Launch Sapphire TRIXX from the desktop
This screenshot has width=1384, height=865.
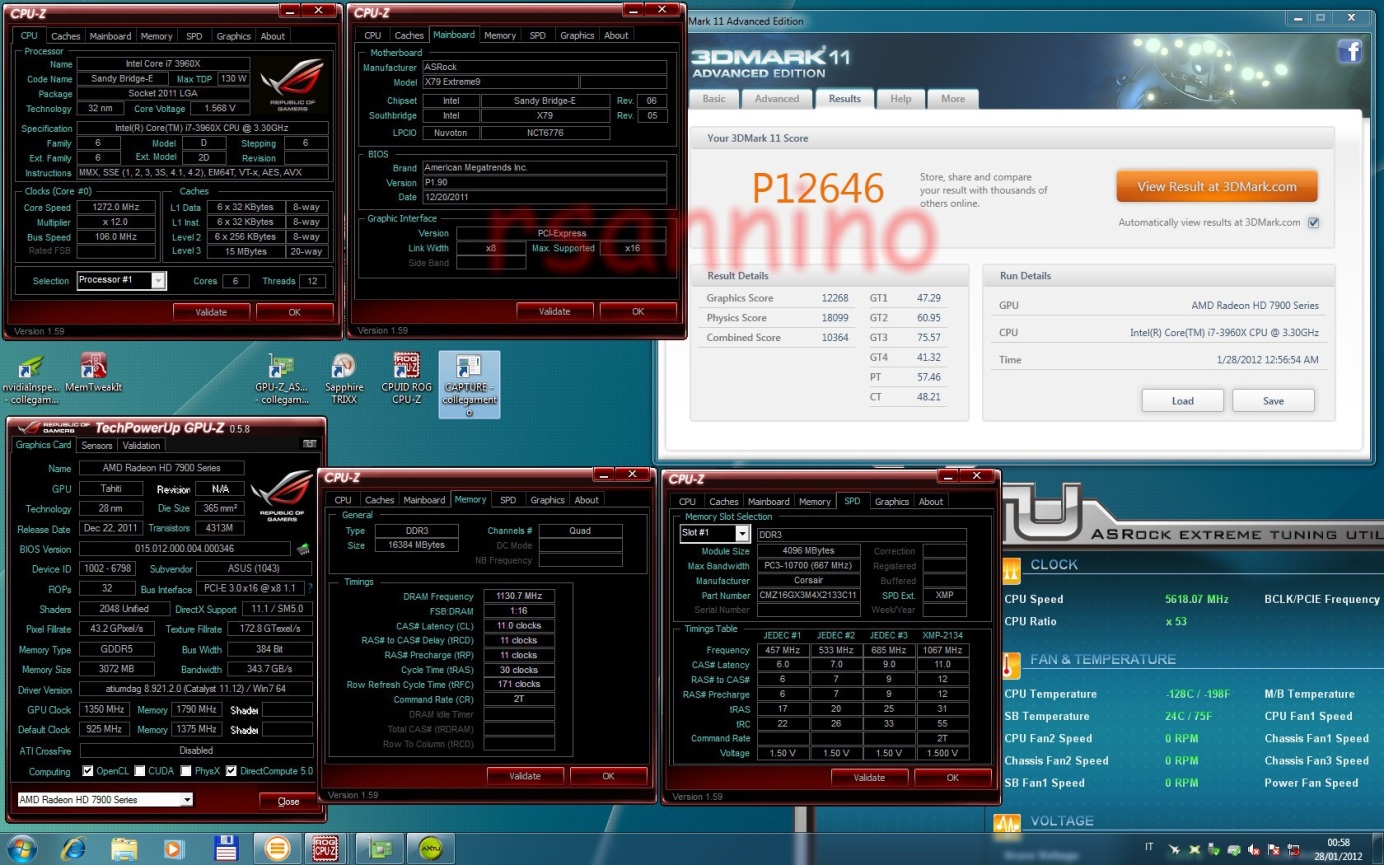pos(344,378)
